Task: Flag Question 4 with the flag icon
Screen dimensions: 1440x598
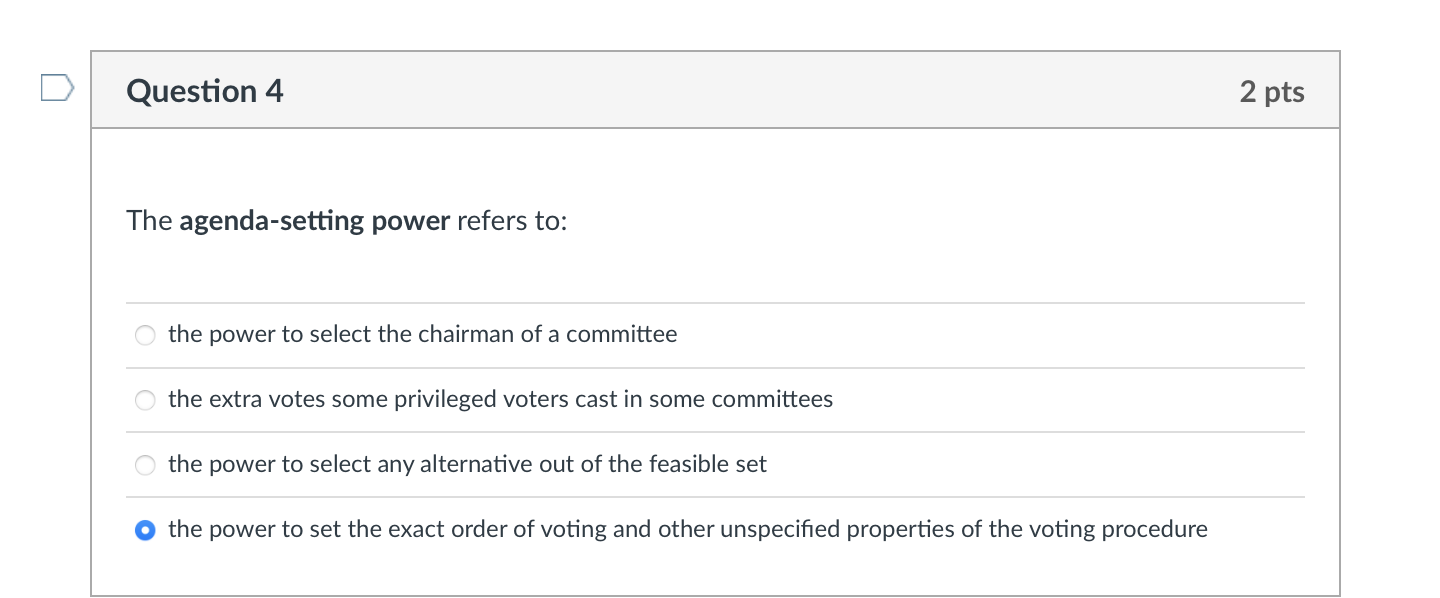Action: click(x=57, y=89)
